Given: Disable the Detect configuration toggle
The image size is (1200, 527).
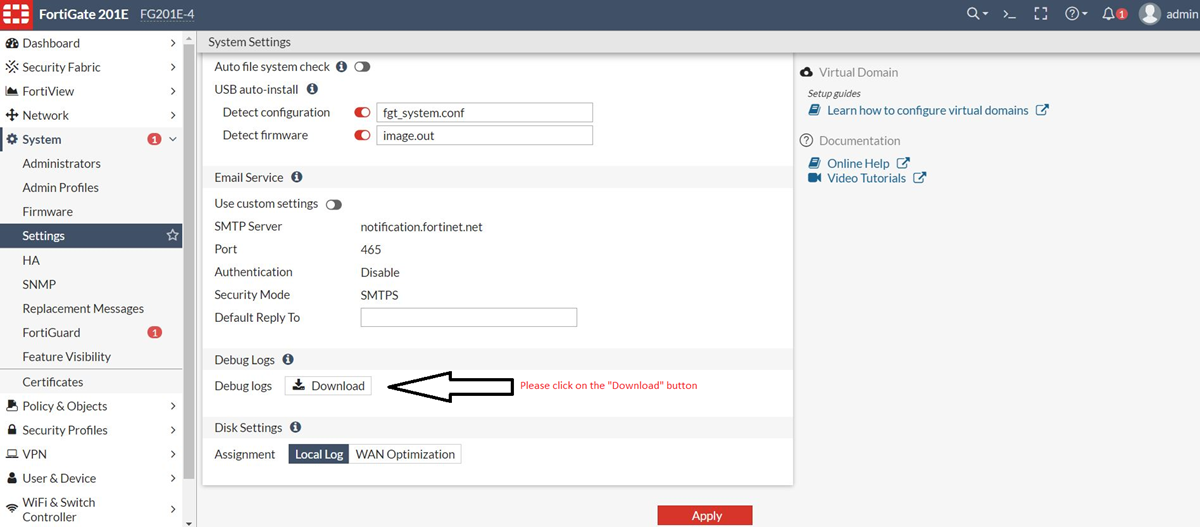Looking at the screenshot, I should (x=362, y=113).
